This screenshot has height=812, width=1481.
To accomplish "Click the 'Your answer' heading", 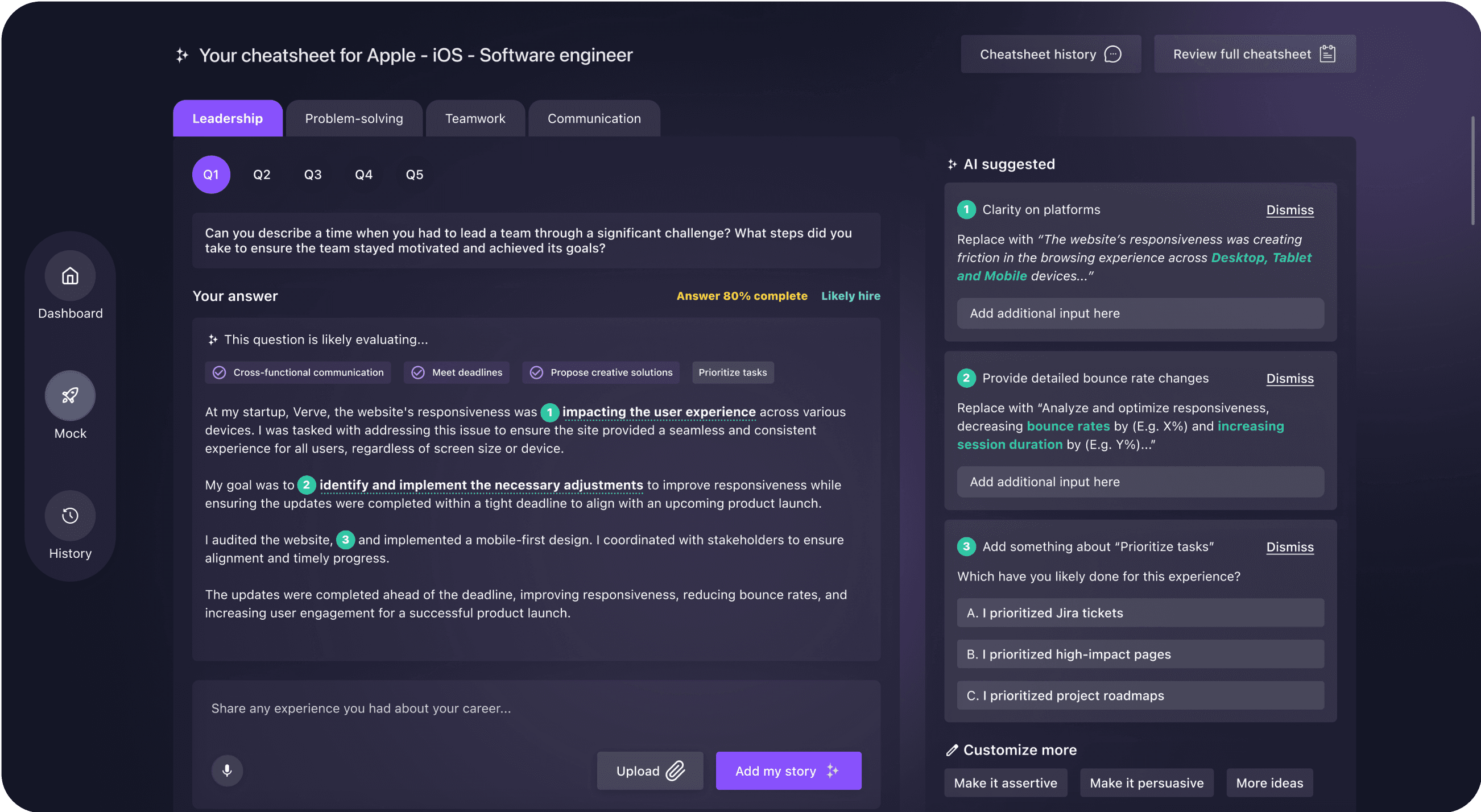I will tap(235, 296).
